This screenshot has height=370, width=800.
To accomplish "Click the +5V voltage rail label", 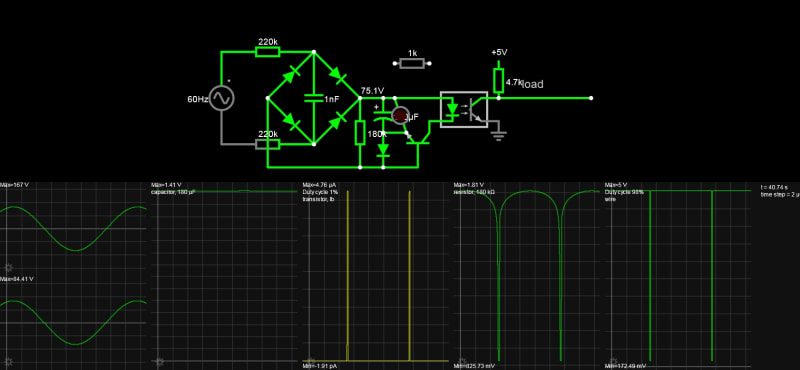I will (499, 53).
